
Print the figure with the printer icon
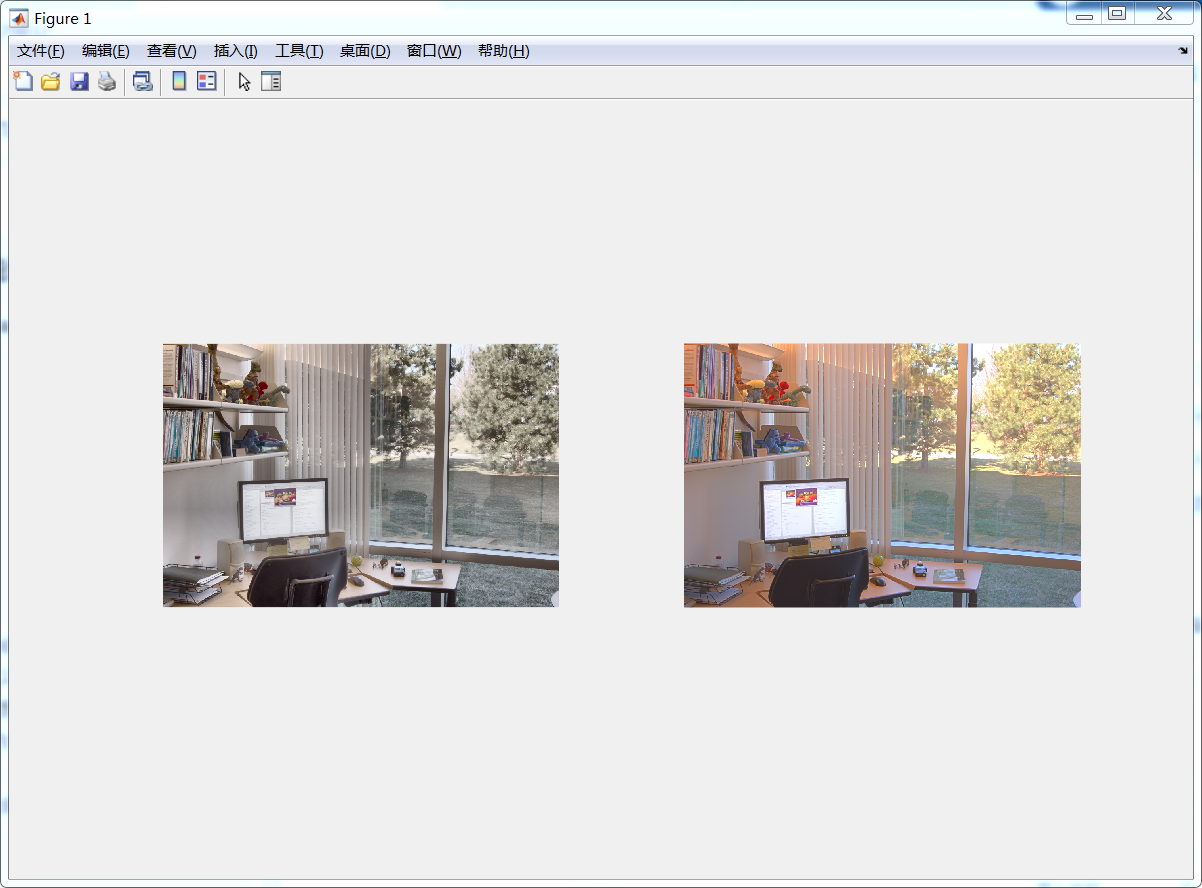pyautogui.click(x=107, y=82)
